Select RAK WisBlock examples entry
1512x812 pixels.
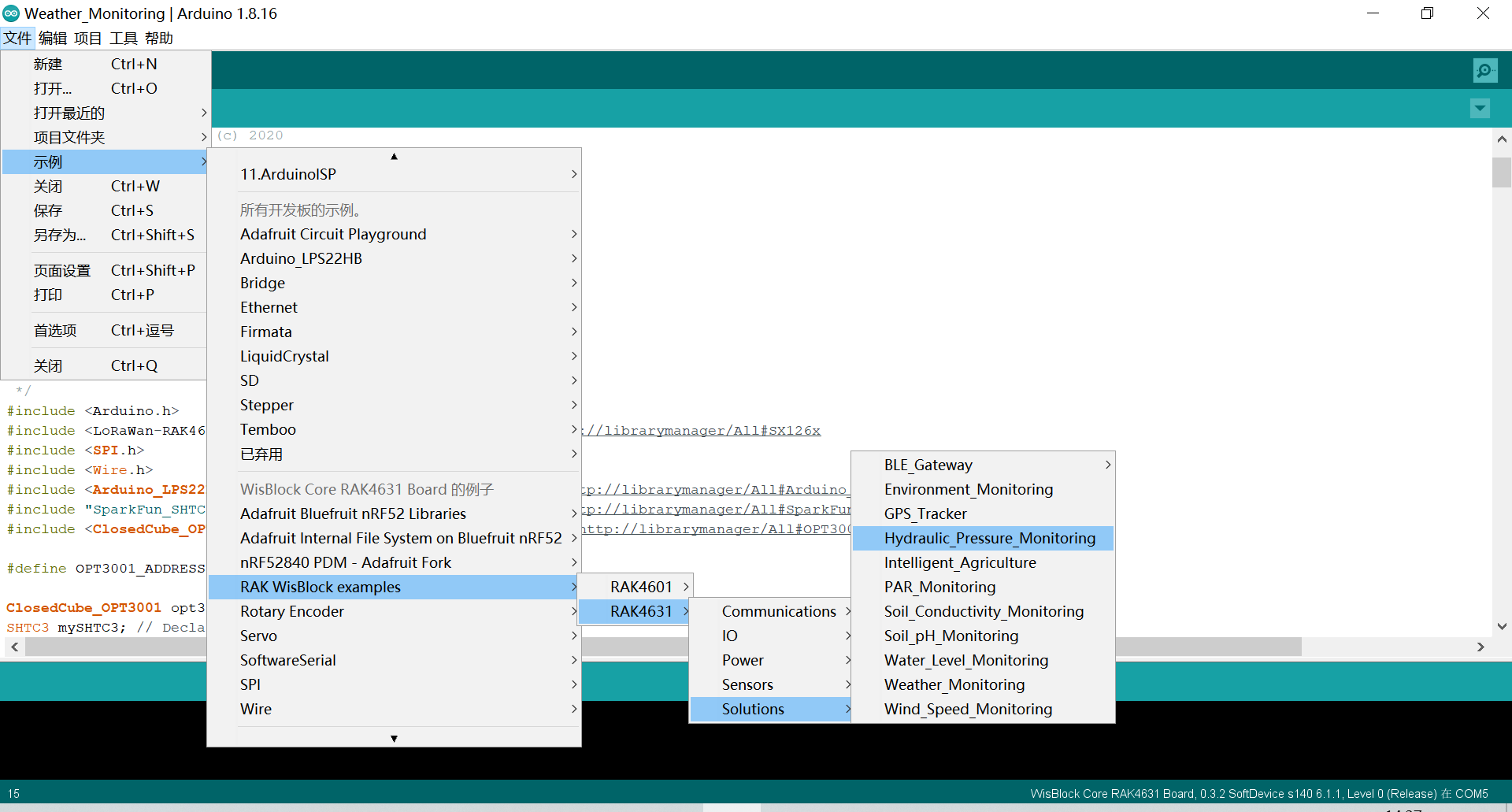(395, 587)
